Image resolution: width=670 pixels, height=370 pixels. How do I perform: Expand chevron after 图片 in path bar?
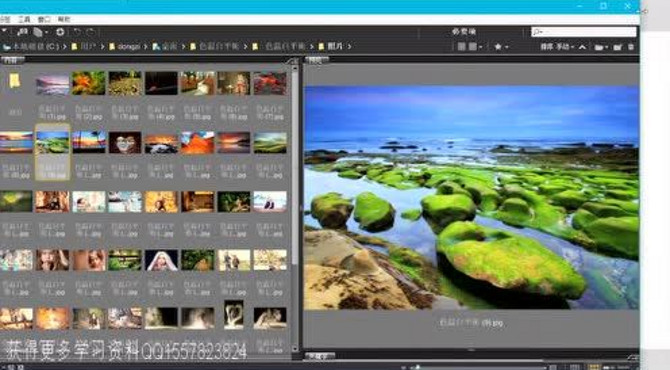[x=349, y=47]
